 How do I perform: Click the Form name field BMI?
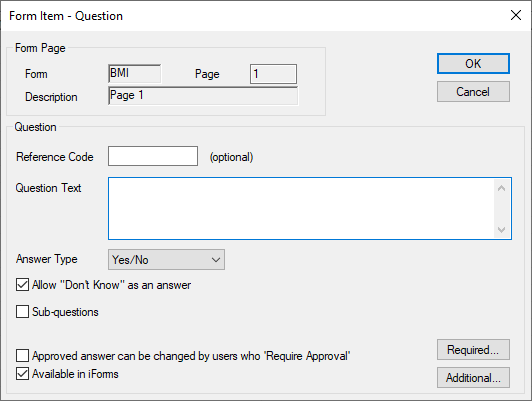pos(135,74)
